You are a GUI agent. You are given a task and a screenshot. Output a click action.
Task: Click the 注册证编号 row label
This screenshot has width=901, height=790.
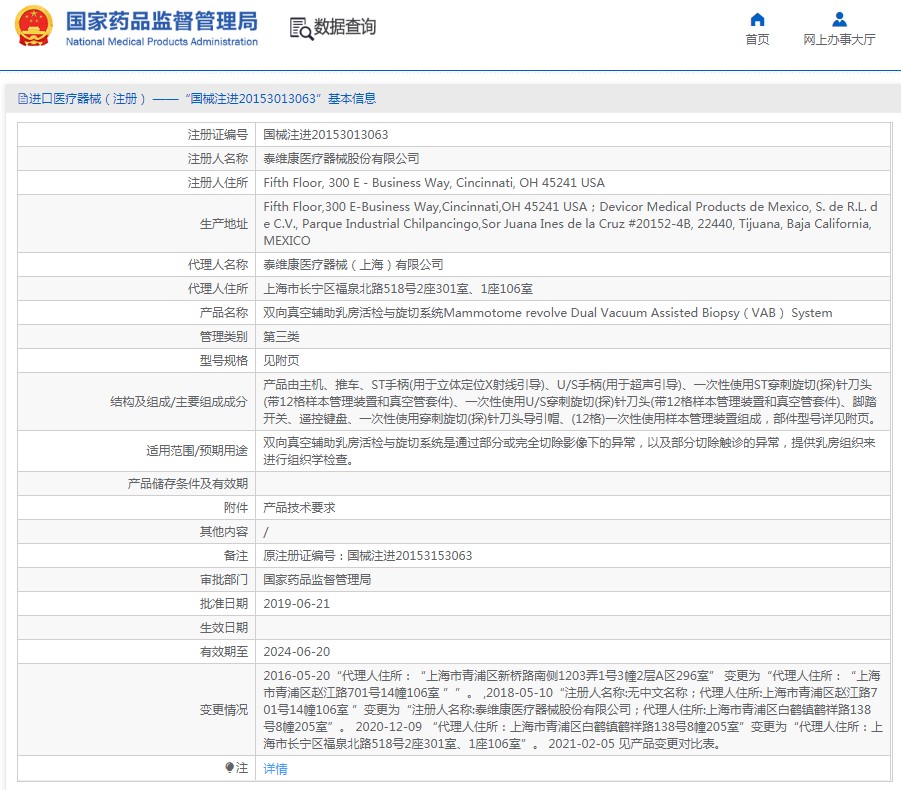(x=218, y=134)
